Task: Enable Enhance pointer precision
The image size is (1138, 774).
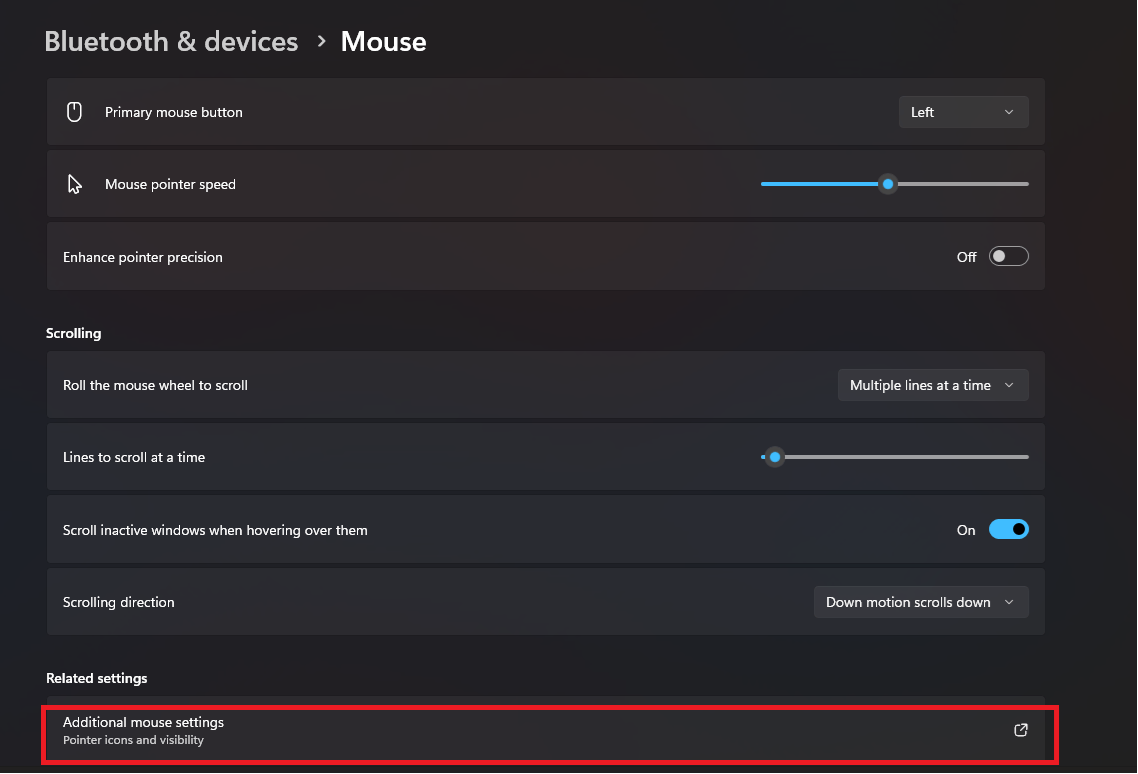Action: [x=1008, y=256]
